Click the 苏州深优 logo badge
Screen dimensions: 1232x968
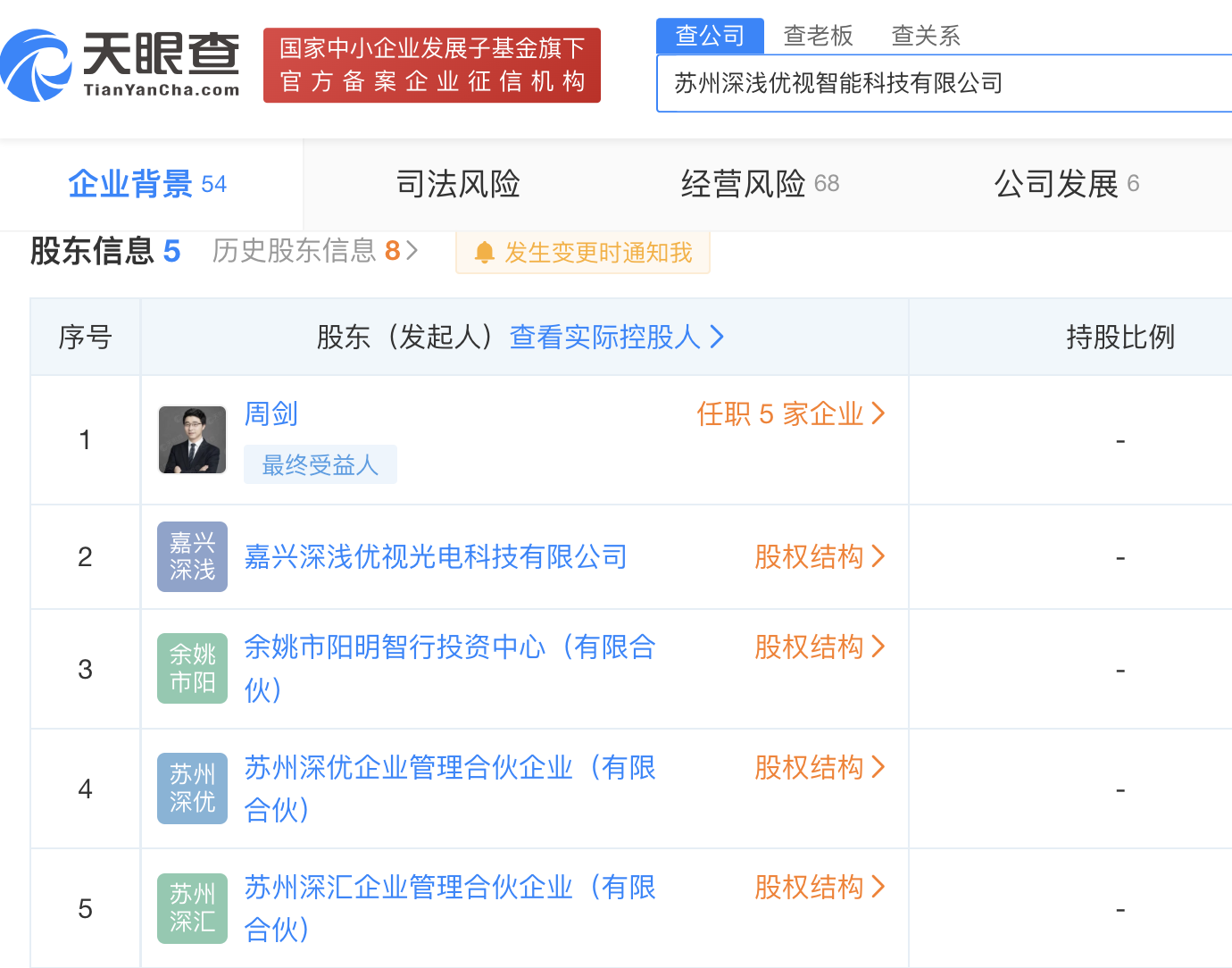tap(192, 789)
